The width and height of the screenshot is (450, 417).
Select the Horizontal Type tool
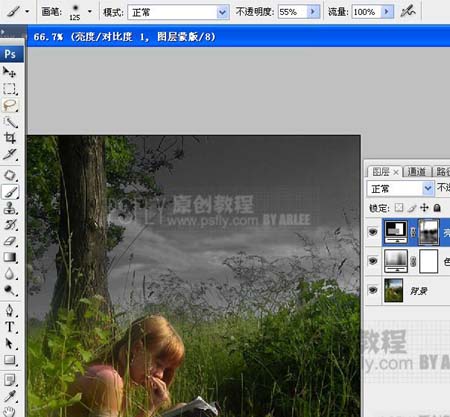click(x=9, y=327)
